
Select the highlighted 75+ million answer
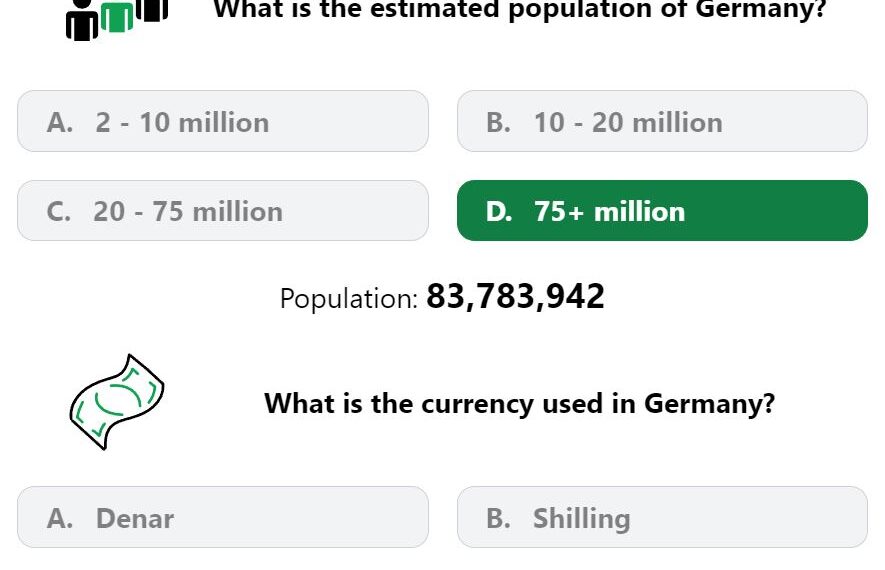[662, 211]
